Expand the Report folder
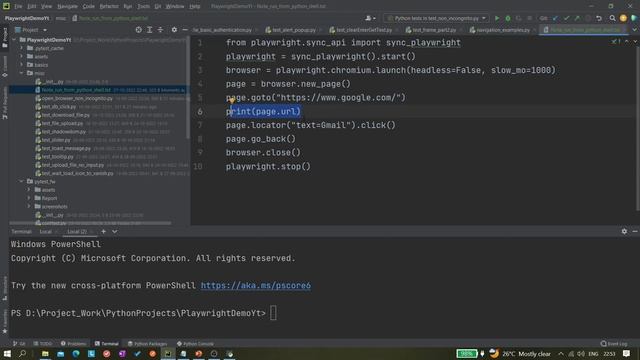The width and height of the screenshot is (640, 360). click(29, 198)
